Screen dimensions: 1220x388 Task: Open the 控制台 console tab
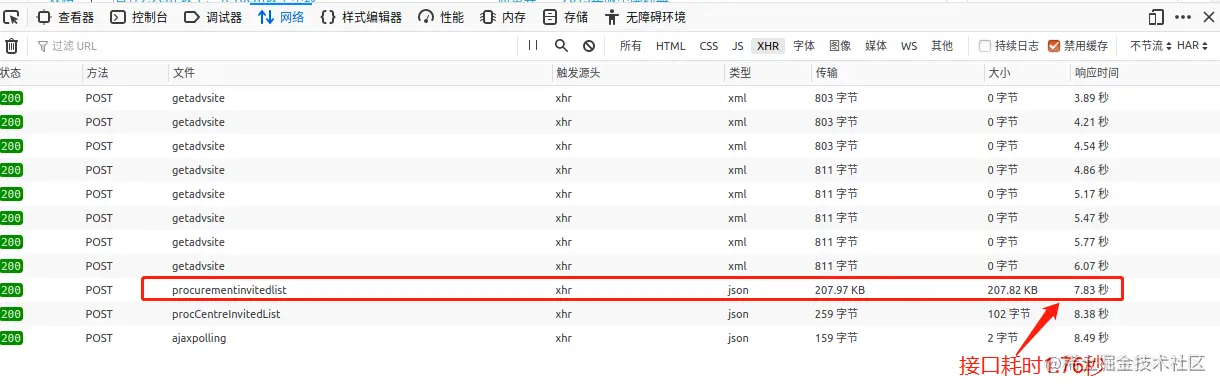(138, 17)
